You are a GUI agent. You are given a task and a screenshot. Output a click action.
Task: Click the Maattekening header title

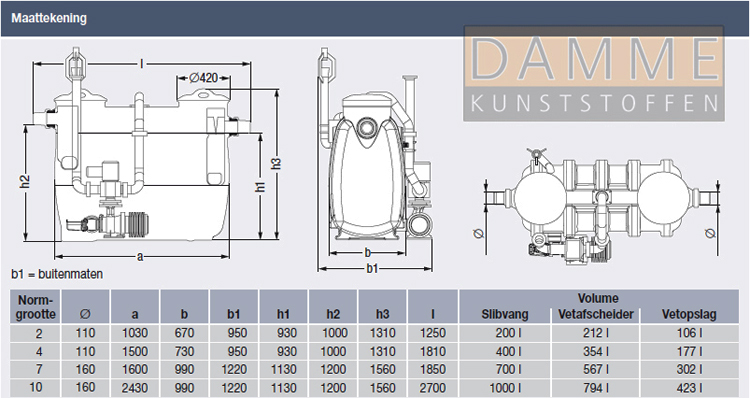click(x=49, y=18)
